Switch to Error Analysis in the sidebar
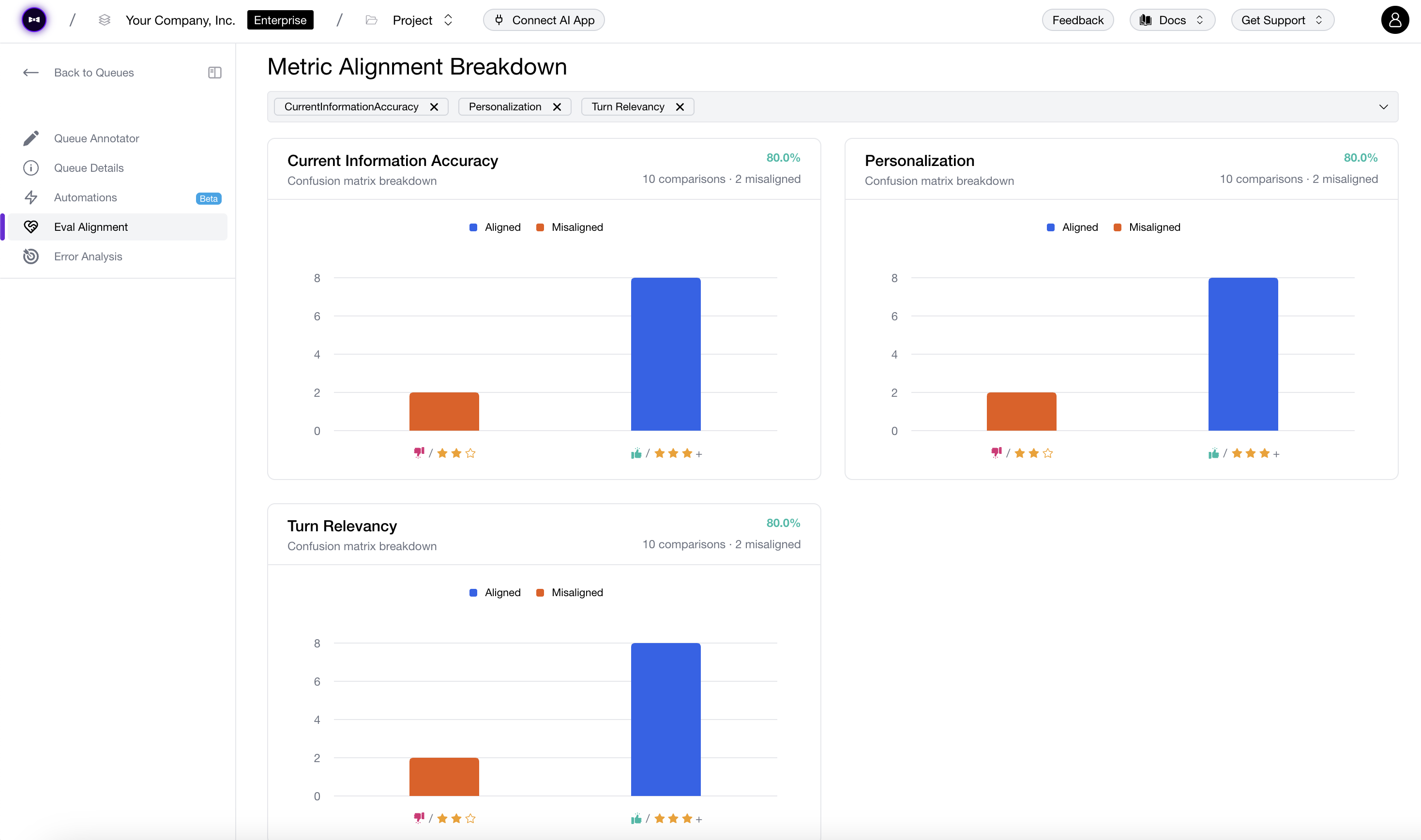 (88, 256)
